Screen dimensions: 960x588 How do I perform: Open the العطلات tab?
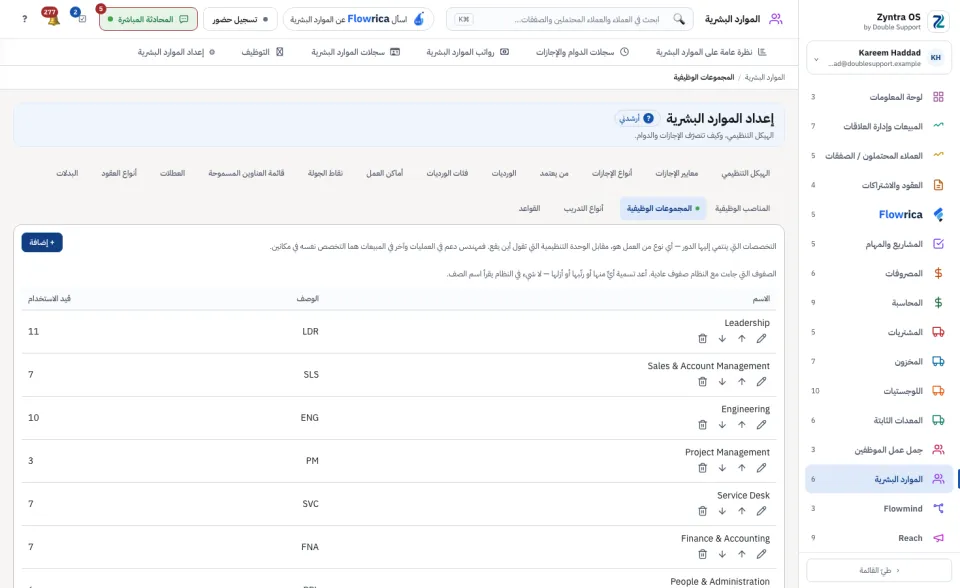click(172, 173)
